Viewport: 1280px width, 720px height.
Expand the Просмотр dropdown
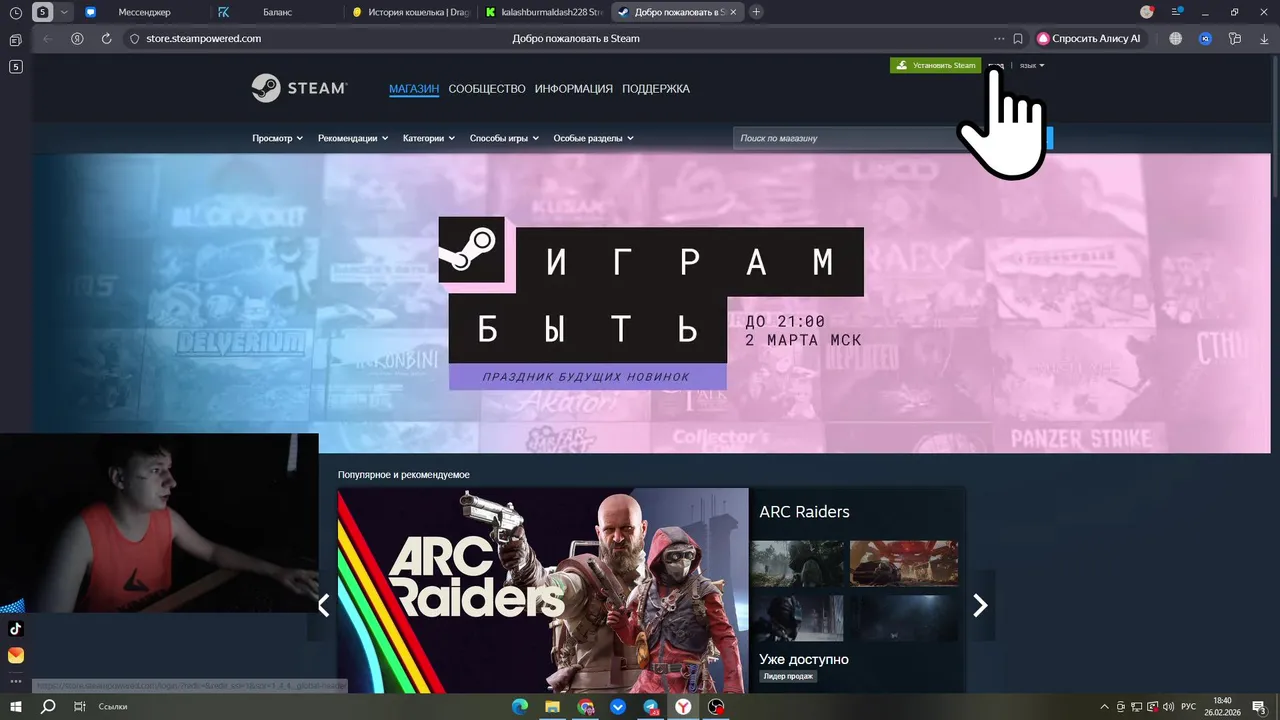point(277,138)
